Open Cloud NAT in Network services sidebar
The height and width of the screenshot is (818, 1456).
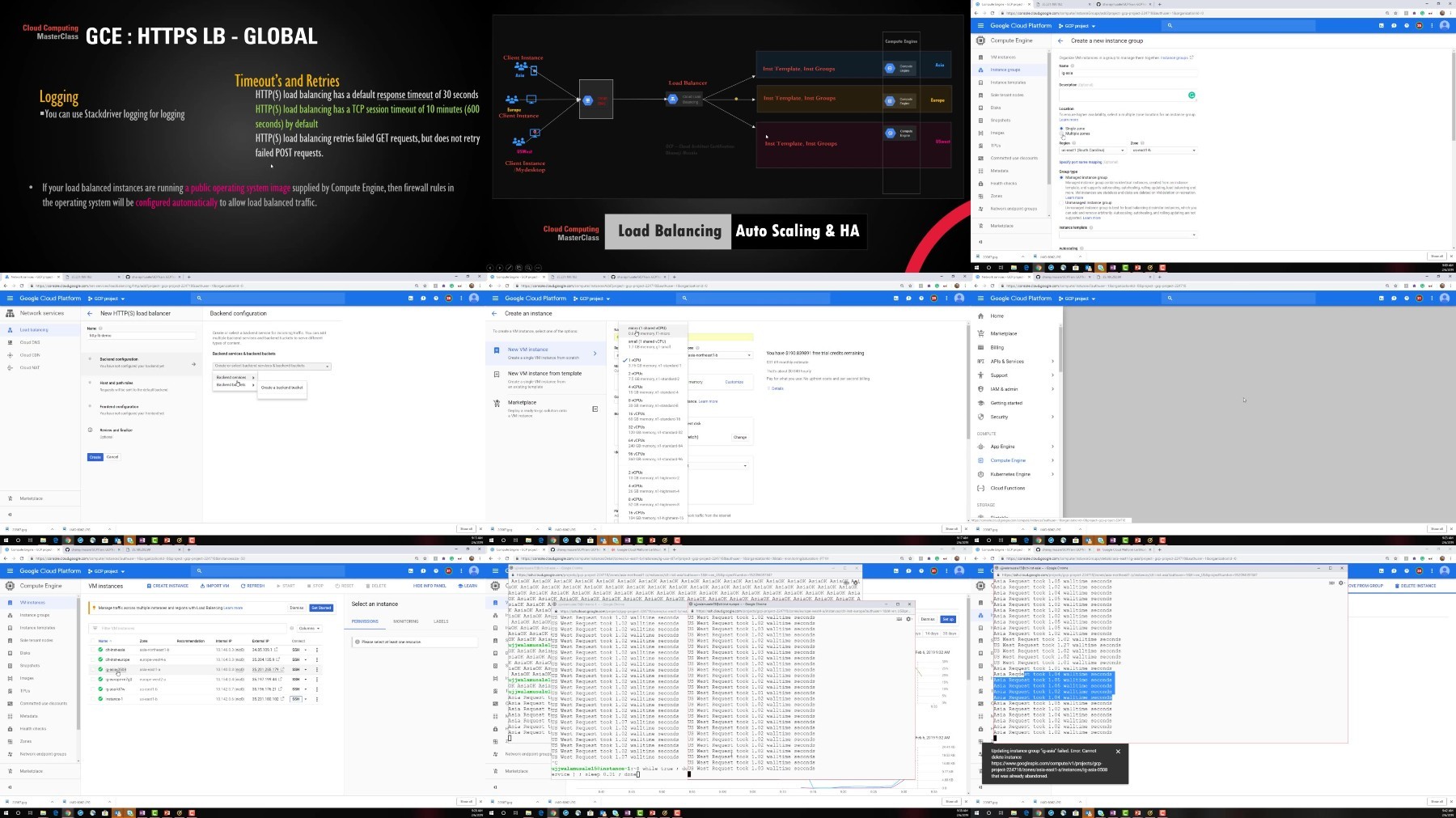30,367
